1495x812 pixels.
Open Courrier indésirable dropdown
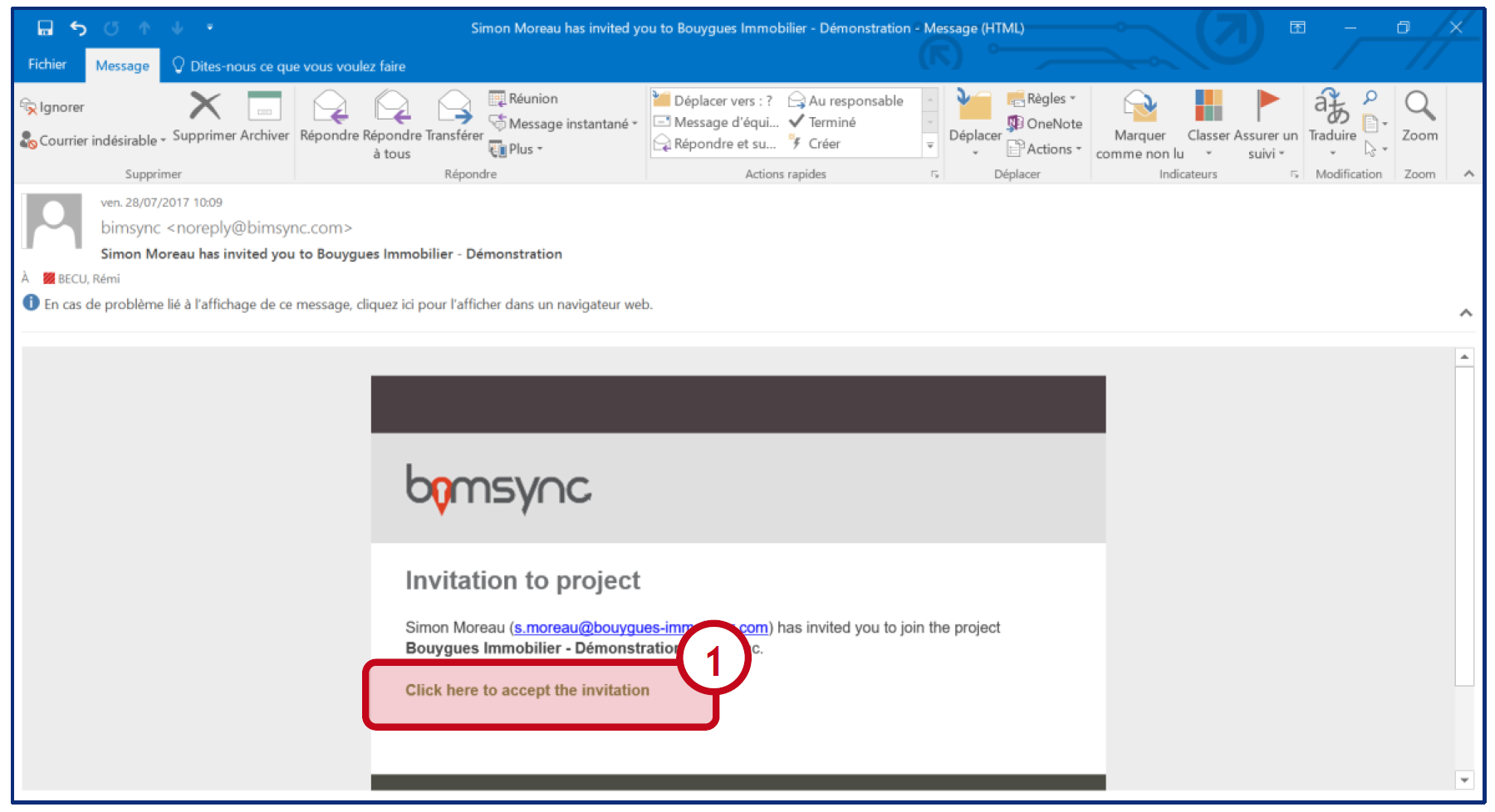tap(93, 140)
